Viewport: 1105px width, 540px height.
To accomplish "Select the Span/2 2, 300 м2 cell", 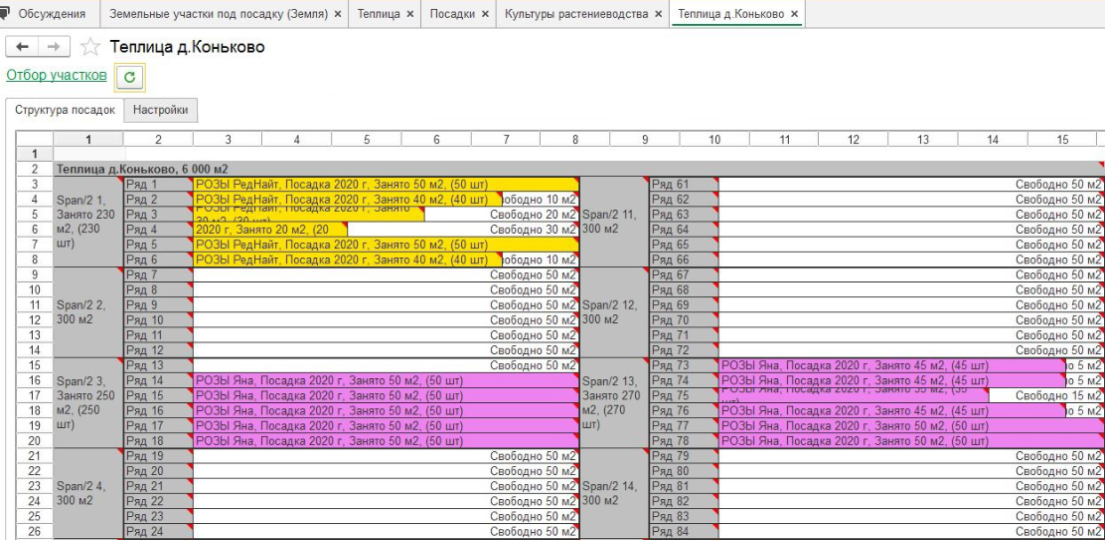I will [x=88, y=312].
